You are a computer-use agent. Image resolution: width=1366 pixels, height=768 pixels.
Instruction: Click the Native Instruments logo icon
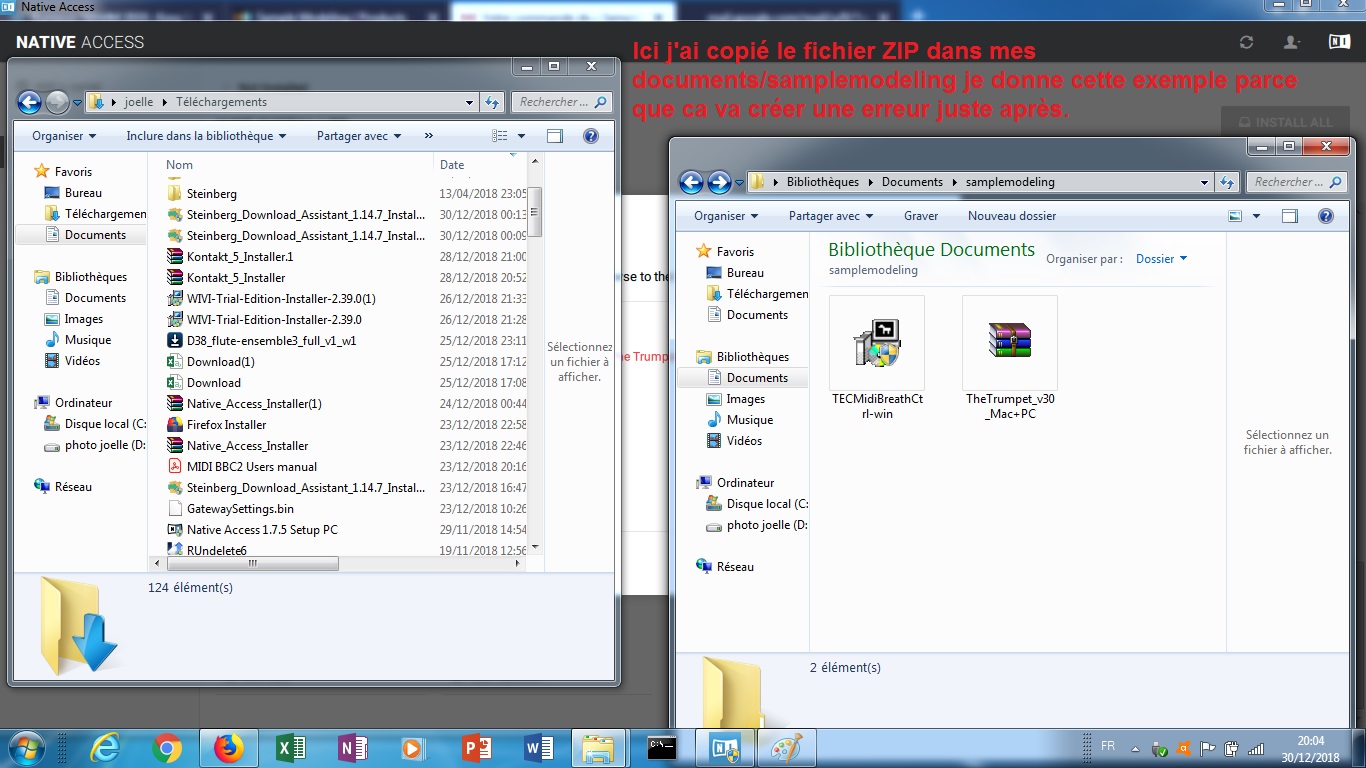pyautogui.click(x=1339, y=42)
